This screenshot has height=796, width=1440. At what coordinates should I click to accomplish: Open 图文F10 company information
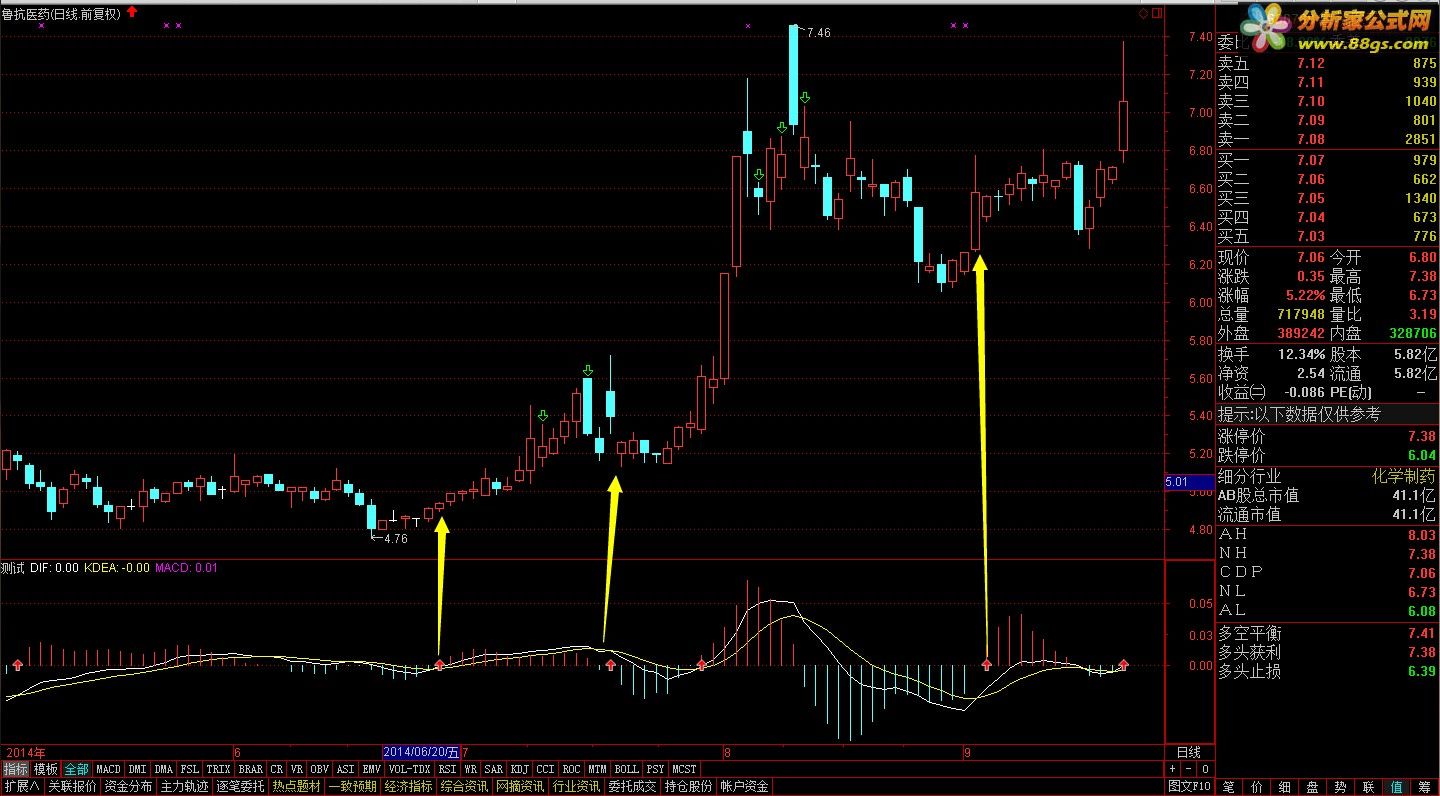click(1189, 787)
